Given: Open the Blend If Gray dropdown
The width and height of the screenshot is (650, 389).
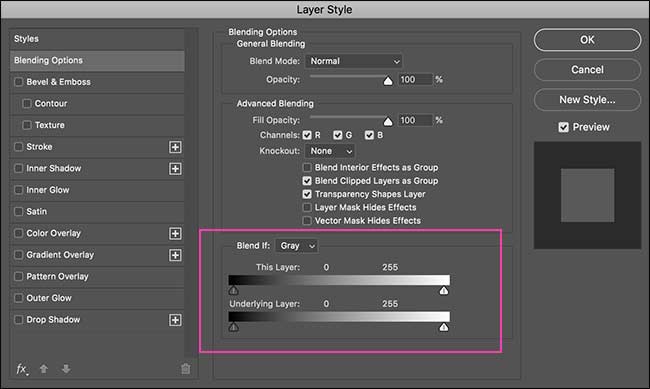Looking at the screenshot, I should coord(296,246).
